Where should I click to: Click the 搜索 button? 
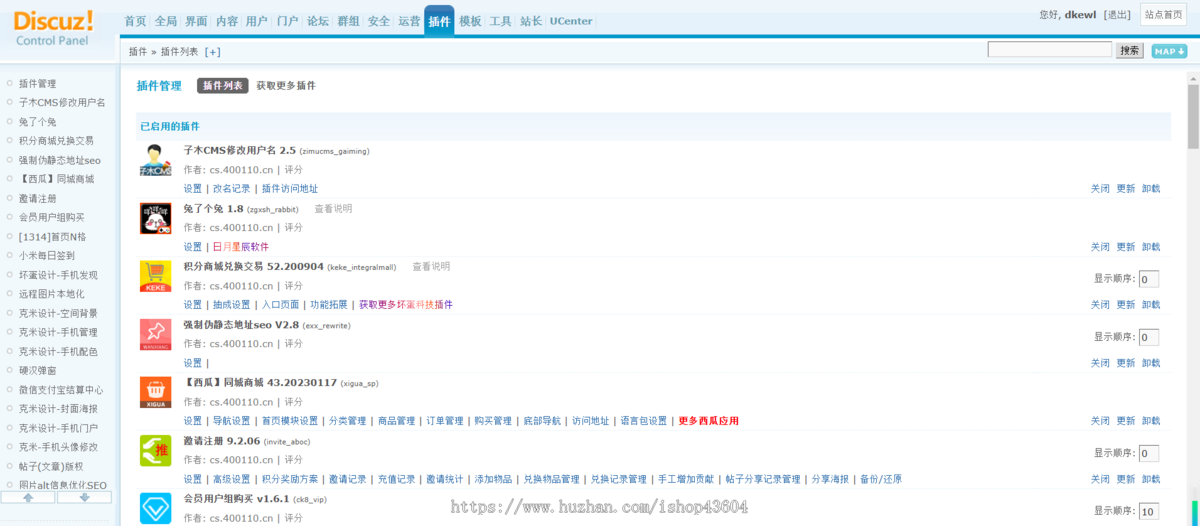click(x=1130, y=50)
